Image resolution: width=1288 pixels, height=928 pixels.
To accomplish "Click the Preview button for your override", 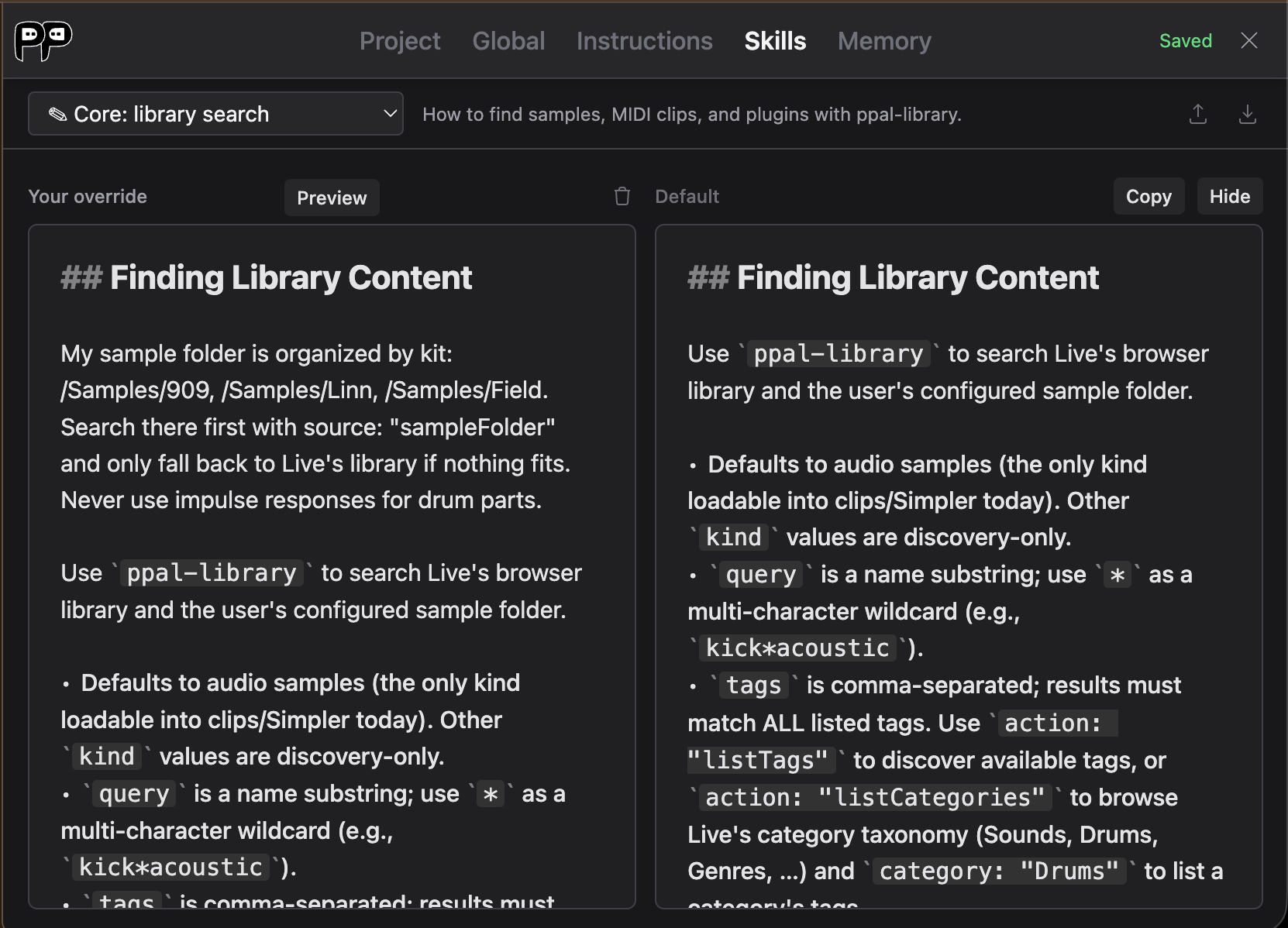I will [332, 198].
